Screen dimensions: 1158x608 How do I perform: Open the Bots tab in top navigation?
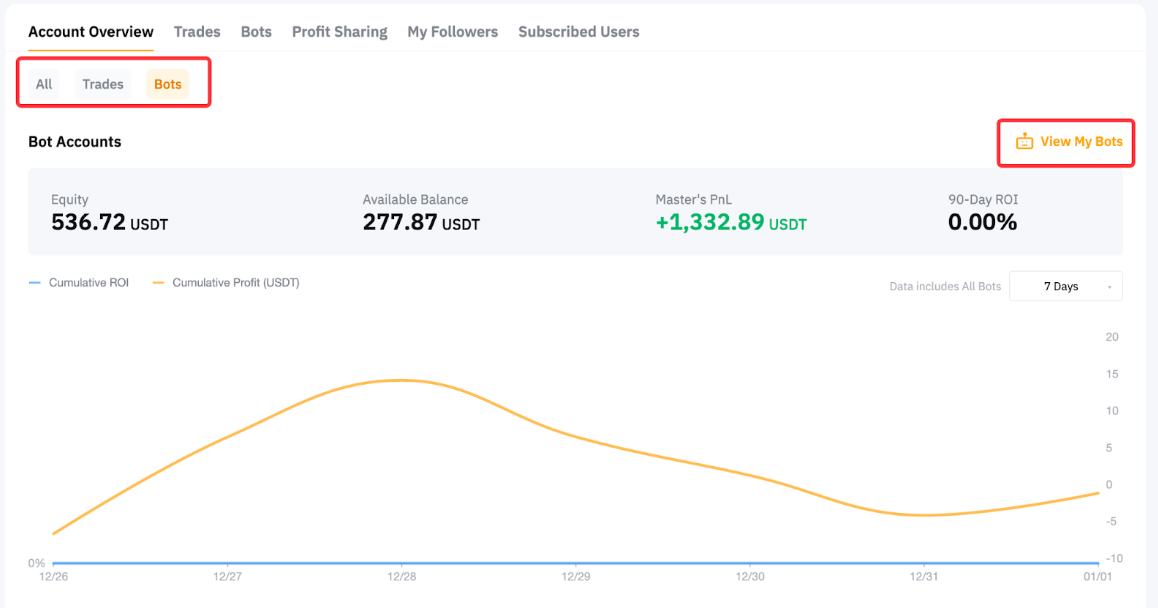coord(256,32)
